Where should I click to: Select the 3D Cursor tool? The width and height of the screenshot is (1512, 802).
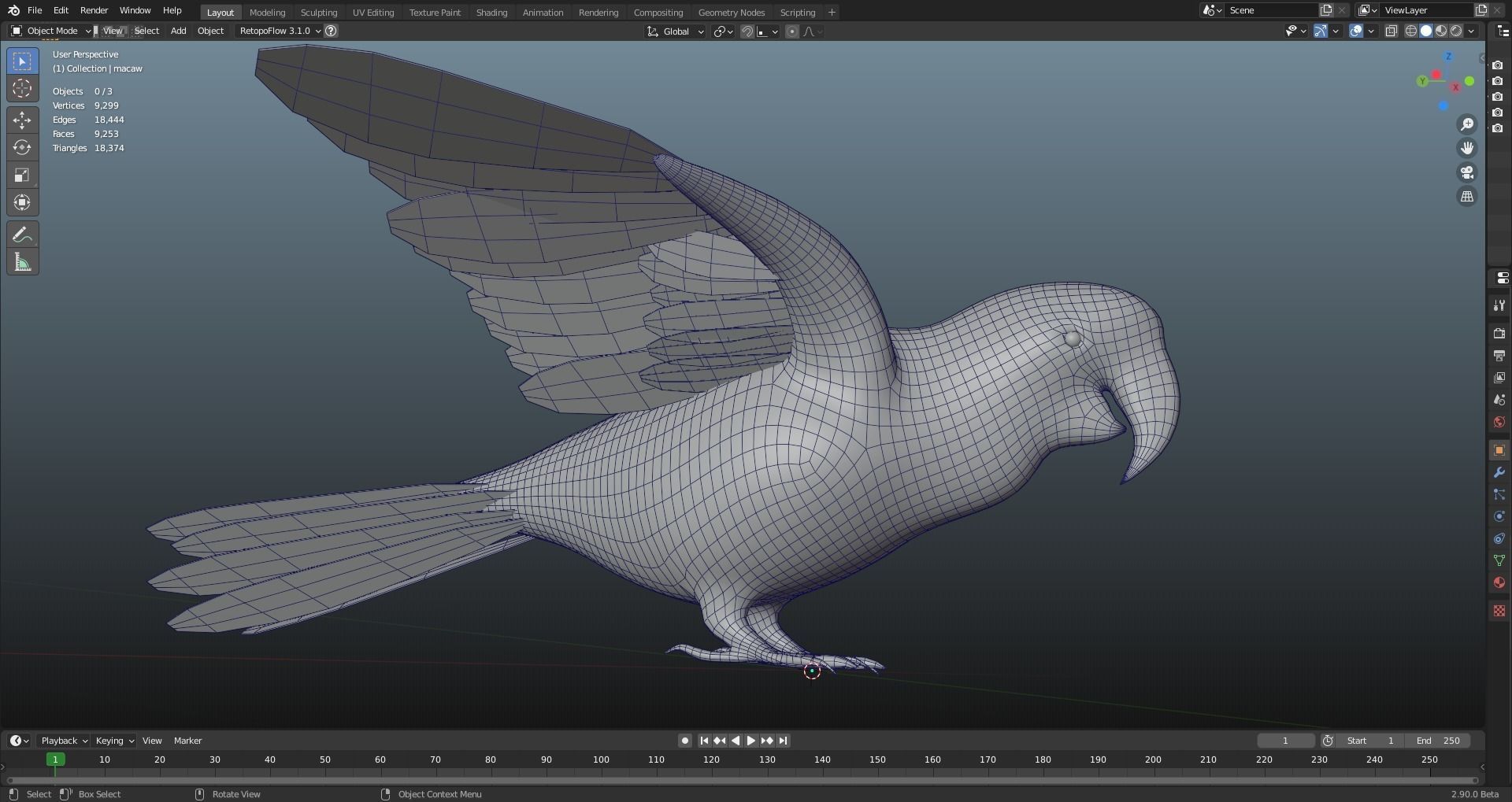click(22, 88)
